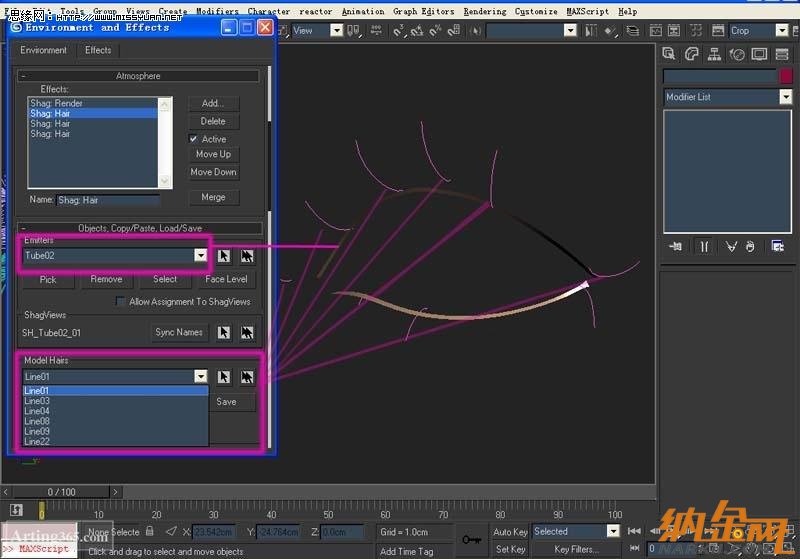Viewport: 800px width, 559px height.
Task: Click the ShagViews pick arrow icon
Action: pyautogui.click(x=224, y=333)
